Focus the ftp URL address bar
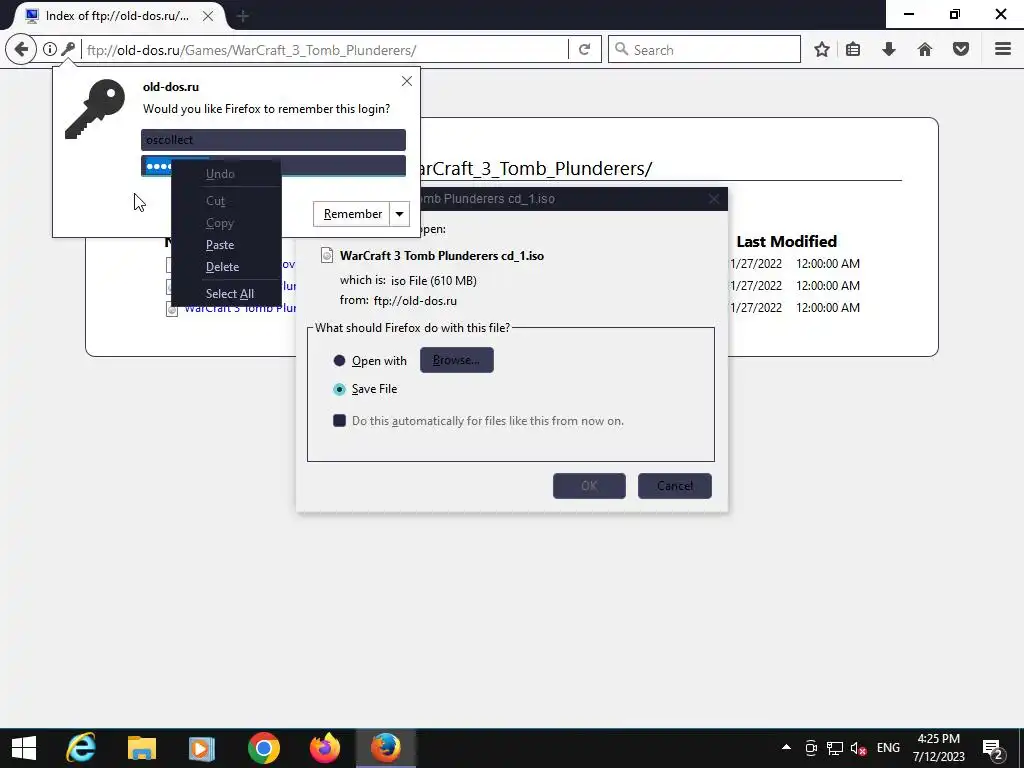 (x=324, y=50)
